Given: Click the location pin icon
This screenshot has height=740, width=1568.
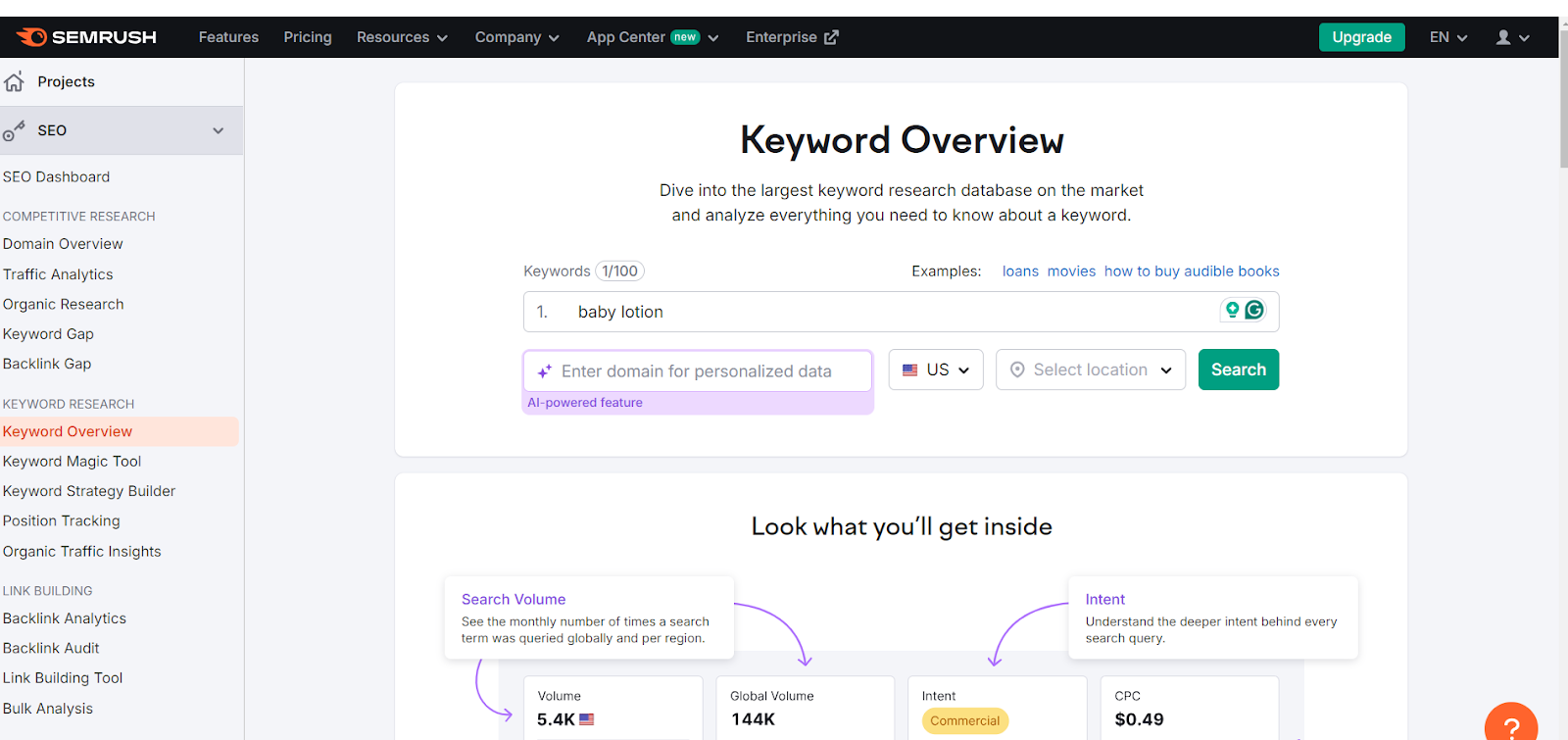Looking at the screenshot, I should coord(1017,370).
